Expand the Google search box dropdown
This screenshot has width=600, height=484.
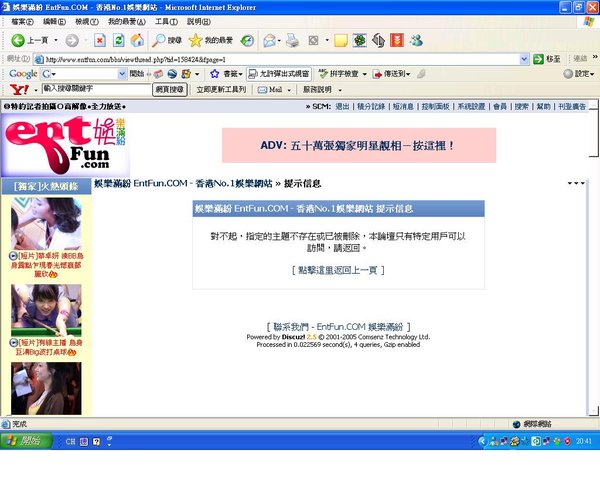pos(122,73)
